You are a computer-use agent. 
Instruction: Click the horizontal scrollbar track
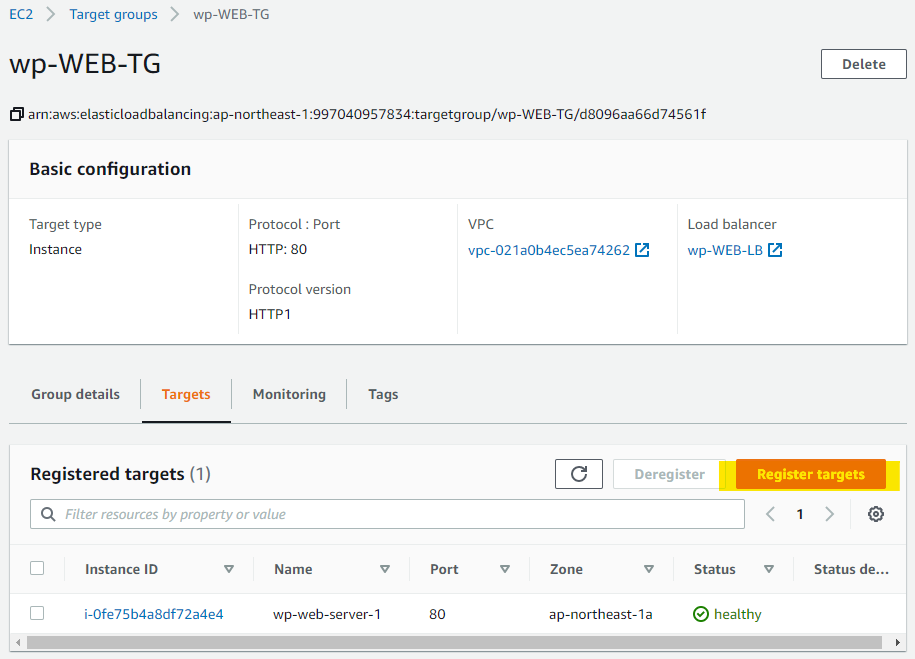(454, 643)
